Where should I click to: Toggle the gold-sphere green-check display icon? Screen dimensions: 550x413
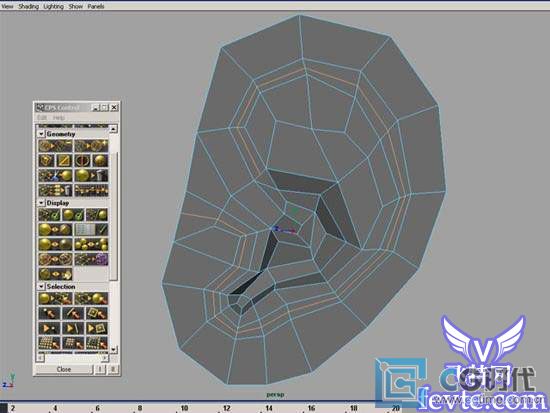[73, 215]
